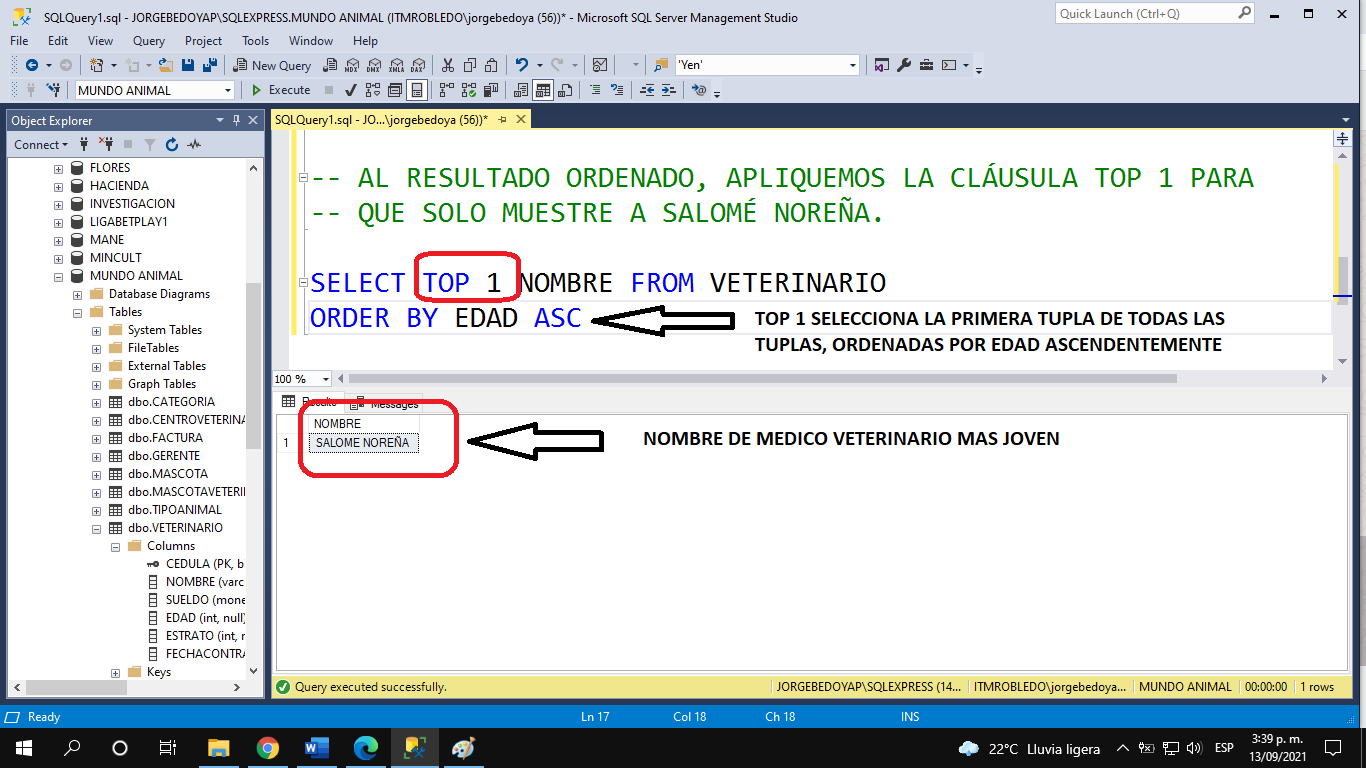
Task: Expand the dbo.MASCOTA table node
Action: 96,474
